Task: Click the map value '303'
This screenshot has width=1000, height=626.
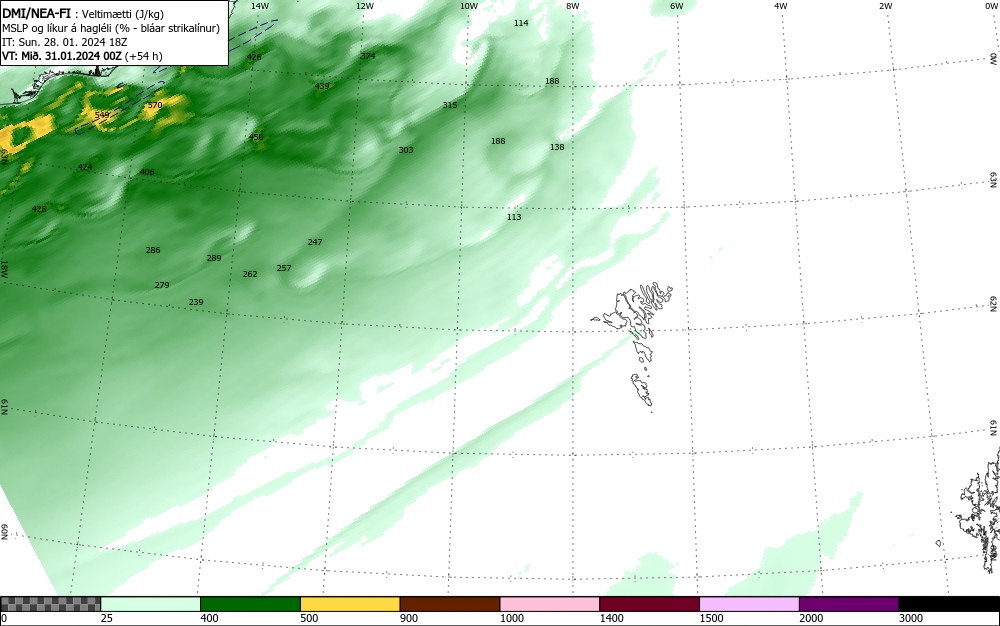Action: pyautogui.click(x=406, y=150)
